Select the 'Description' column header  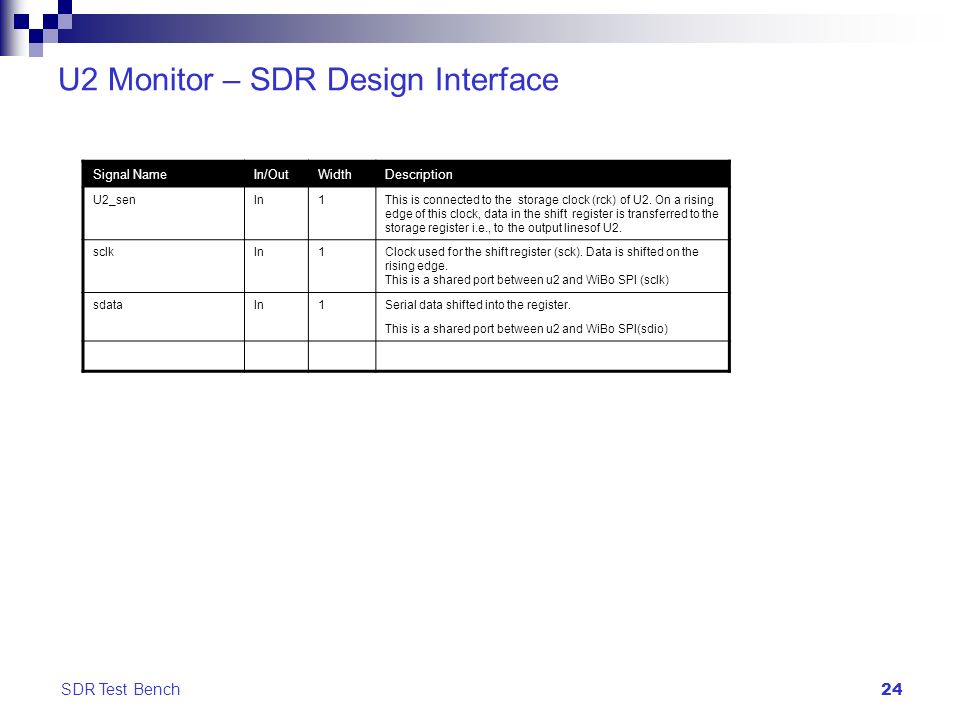pyautogui.click(x=552, y=174)
